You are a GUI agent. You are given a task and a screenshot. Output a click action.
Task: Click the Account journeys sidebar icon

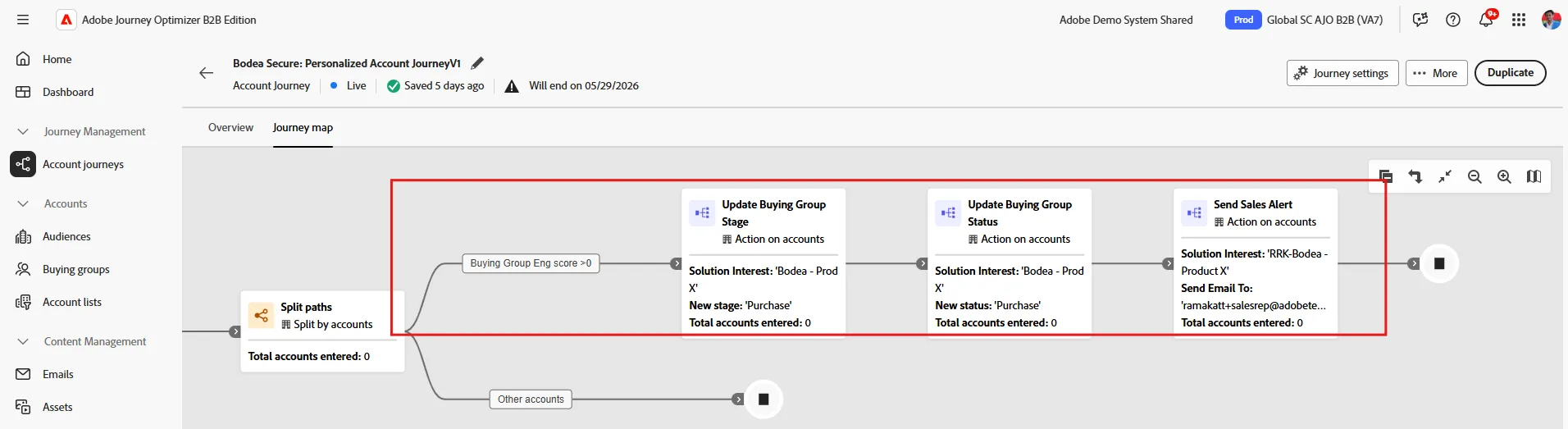[23, 164]
